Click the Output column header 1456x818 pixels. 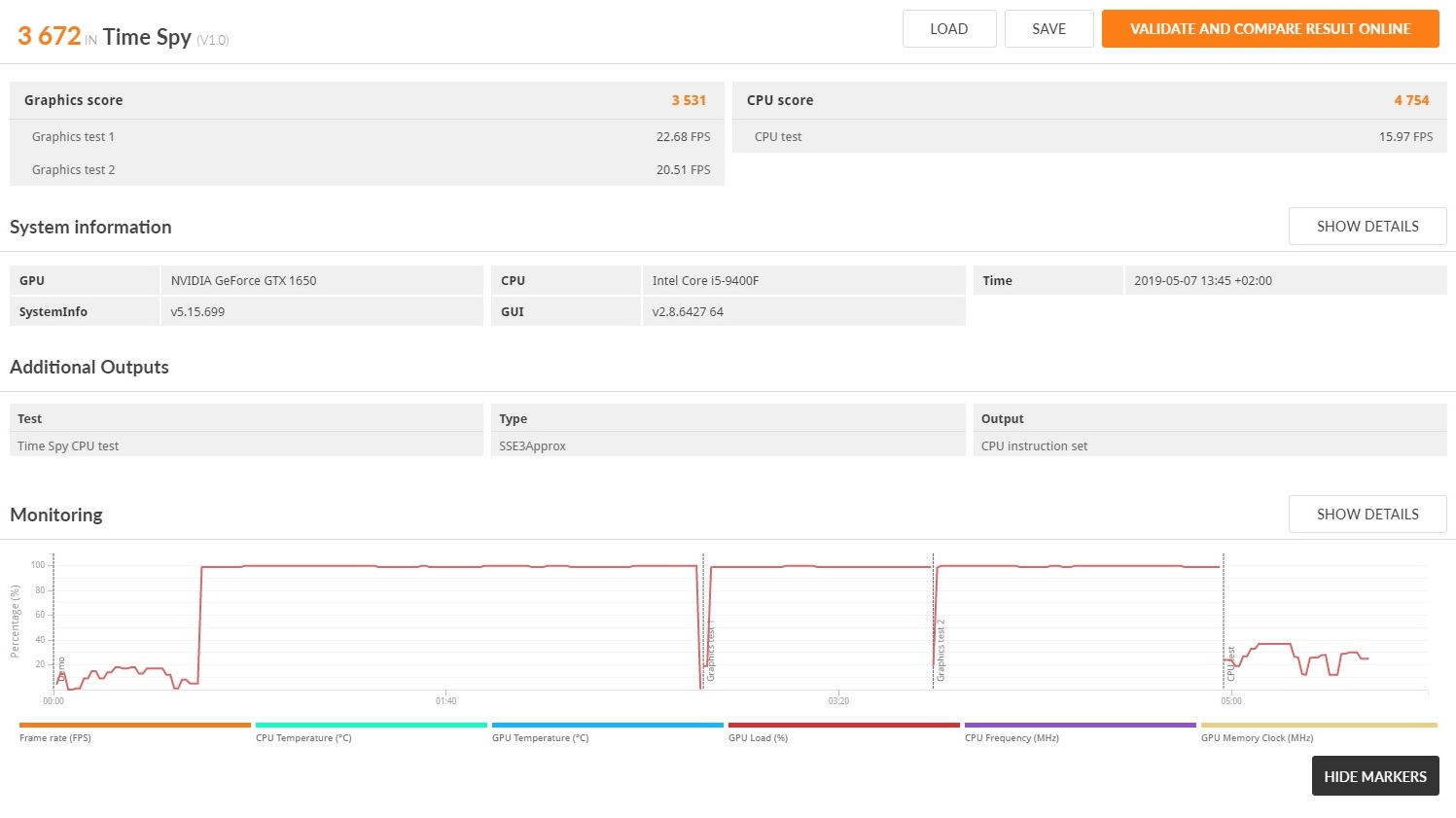tap(1003, 419)
